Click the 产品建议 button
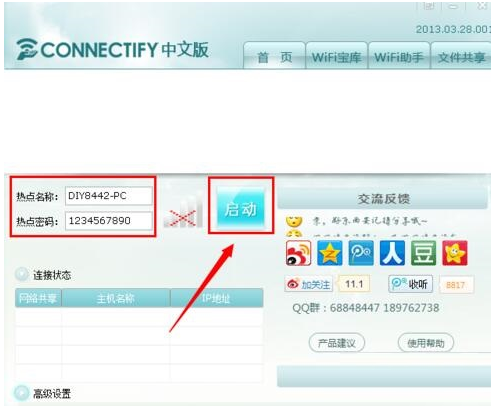This screenshot has height=407, width=501. [x=337, y=343]
